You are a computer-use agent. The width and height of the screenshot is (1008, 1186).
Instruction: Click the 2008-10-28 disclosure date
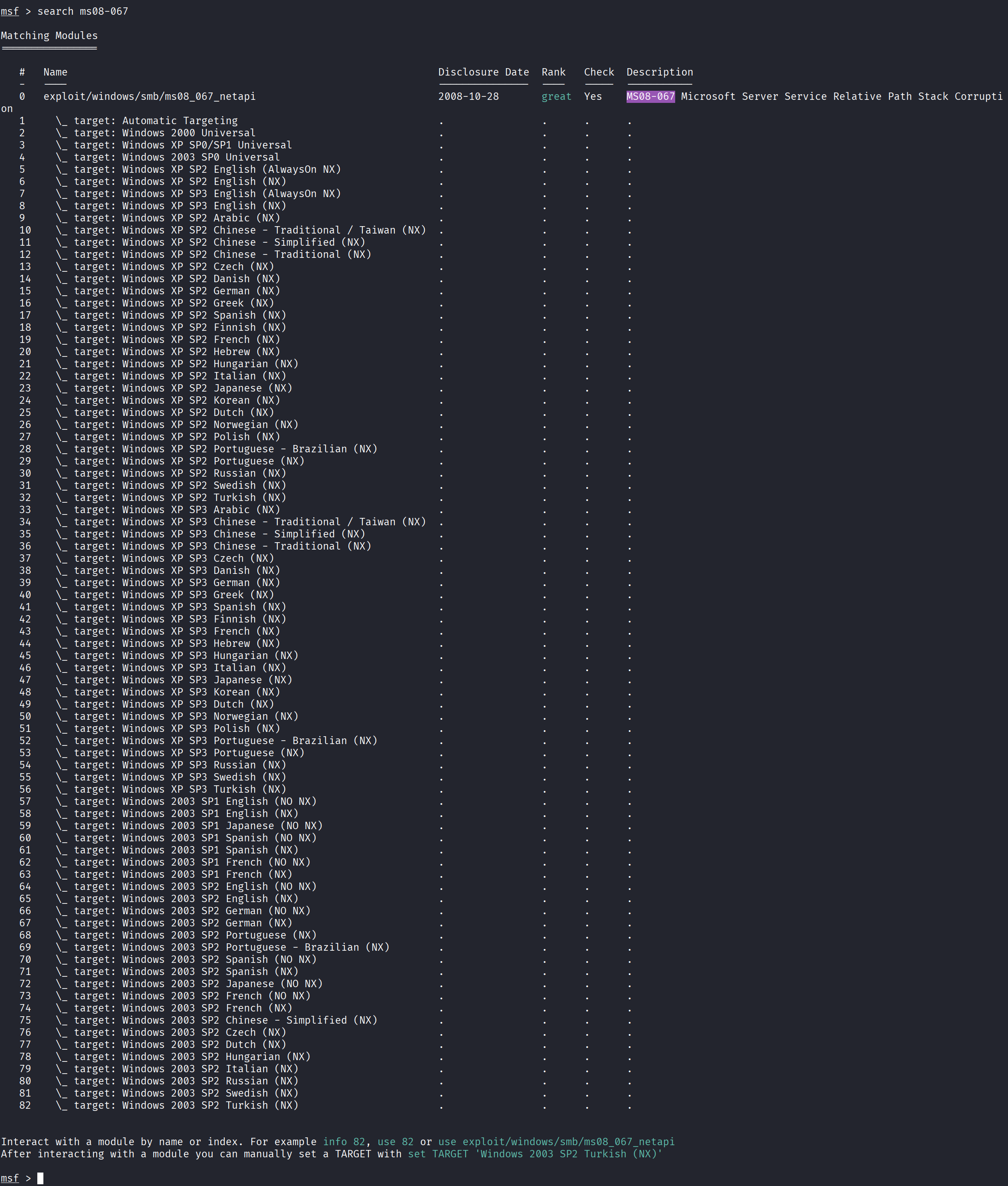click(x=468, y=97)
